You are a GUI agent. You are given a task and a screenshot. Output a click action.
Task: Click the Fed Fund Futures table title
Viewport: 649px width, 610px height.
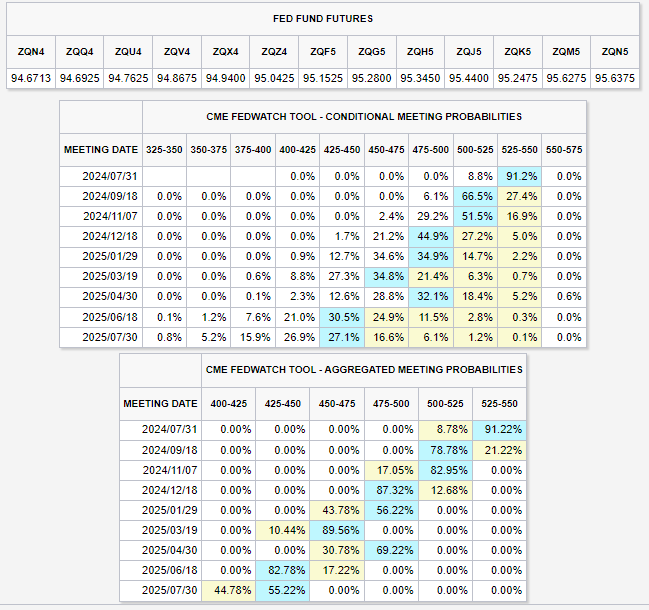(323, 19)
